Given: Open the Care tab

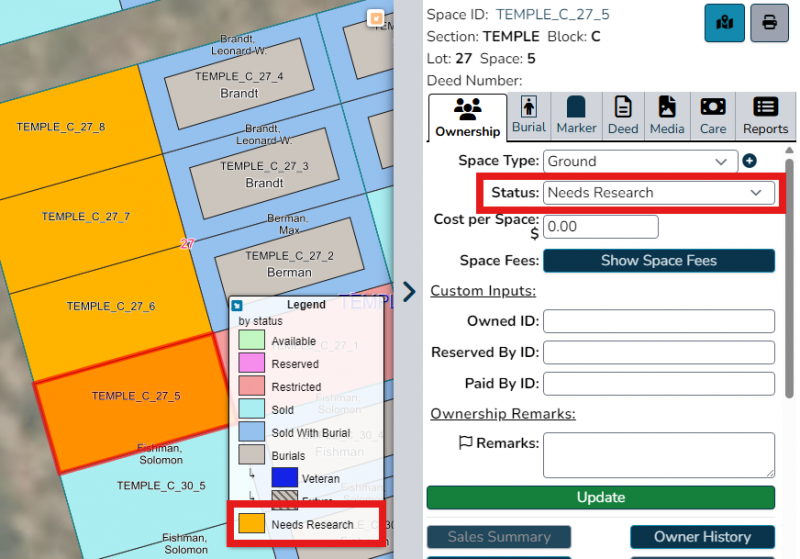Looking at the screenshot, I should [x=713, y=115].
